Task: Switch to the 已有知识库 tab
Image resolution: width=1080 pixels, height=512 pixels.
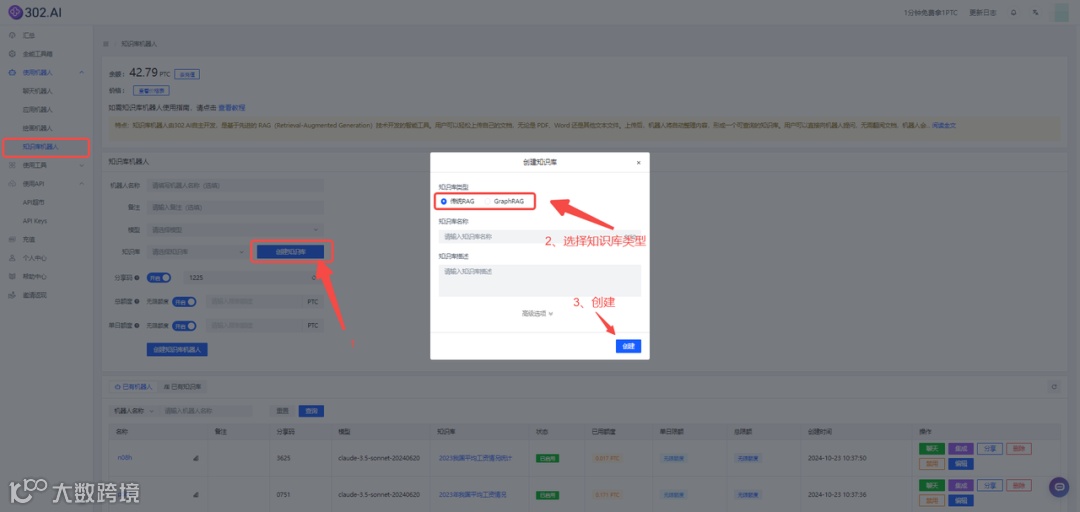Action: click(x=181, y=387)
